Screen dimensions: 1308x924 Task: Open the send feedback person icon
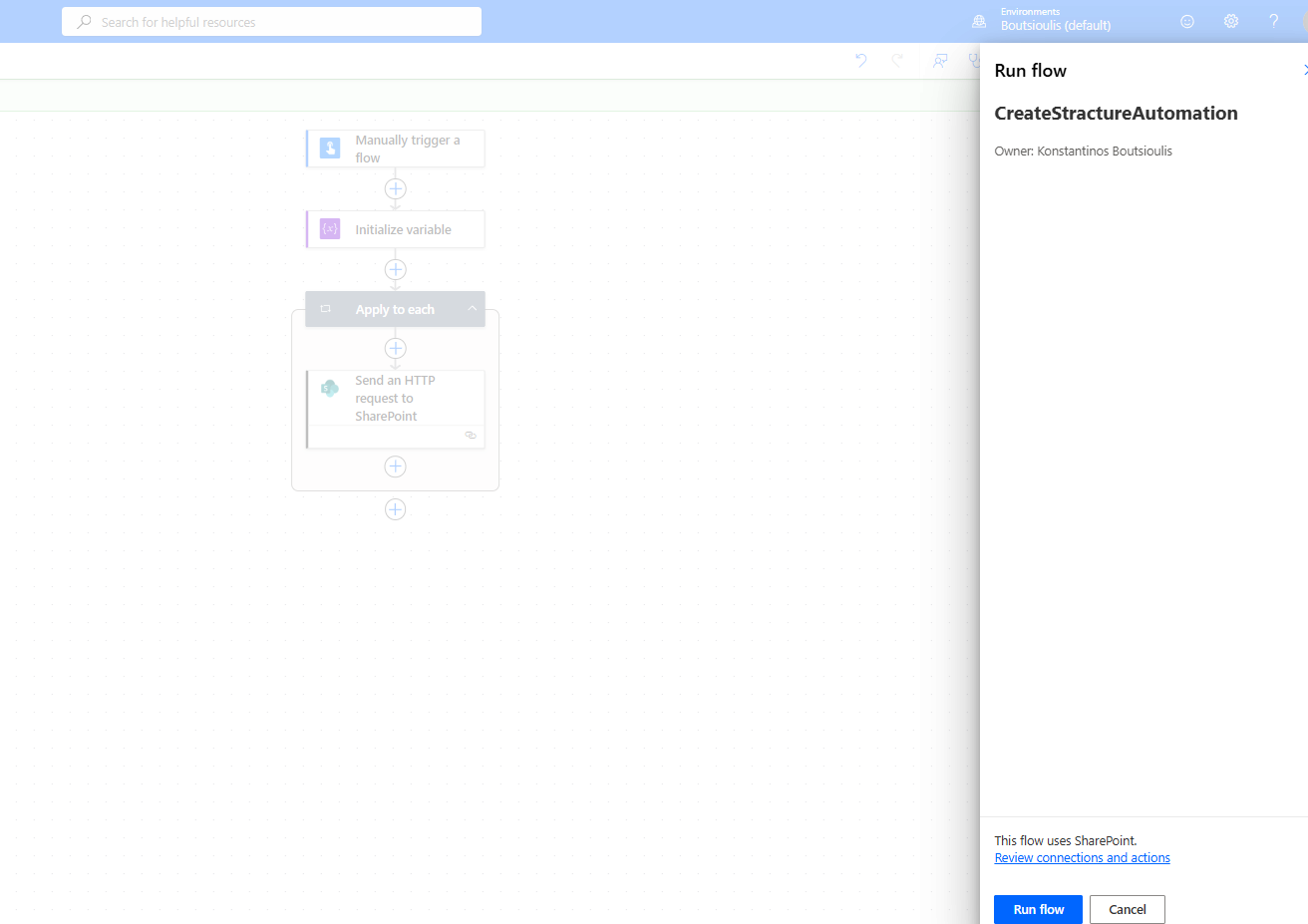point(939,61)
